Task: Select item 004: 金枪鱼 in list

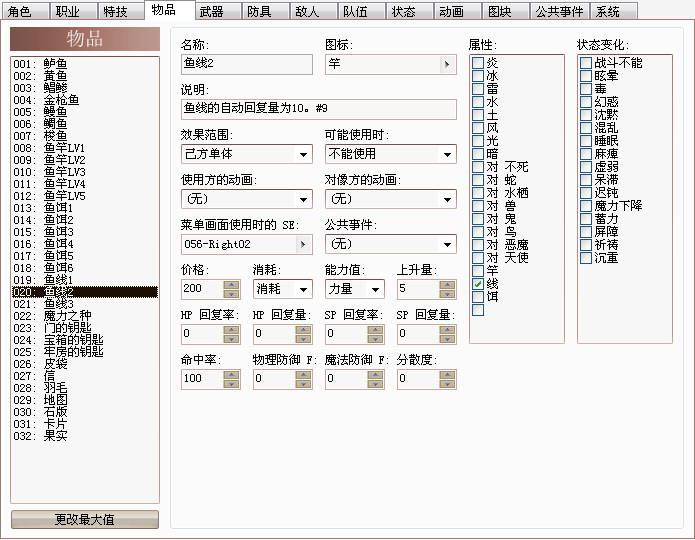Action: coord(85,100)
